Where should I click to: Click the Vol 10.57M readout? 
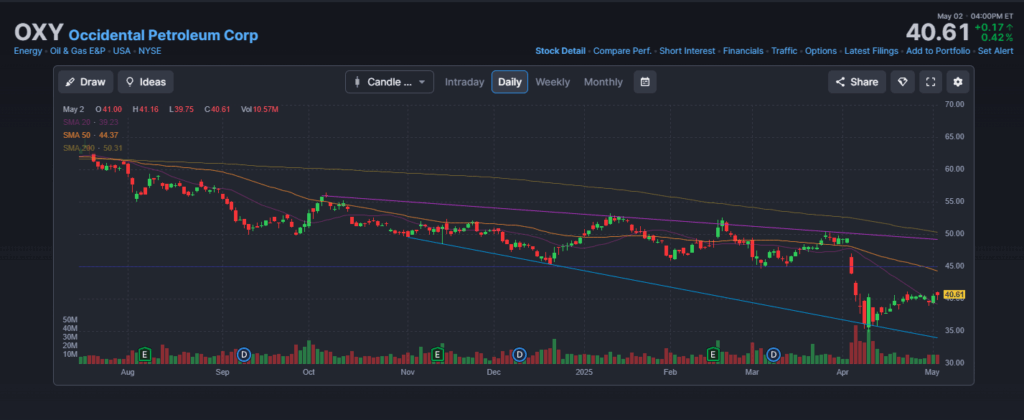coord(260,109)
